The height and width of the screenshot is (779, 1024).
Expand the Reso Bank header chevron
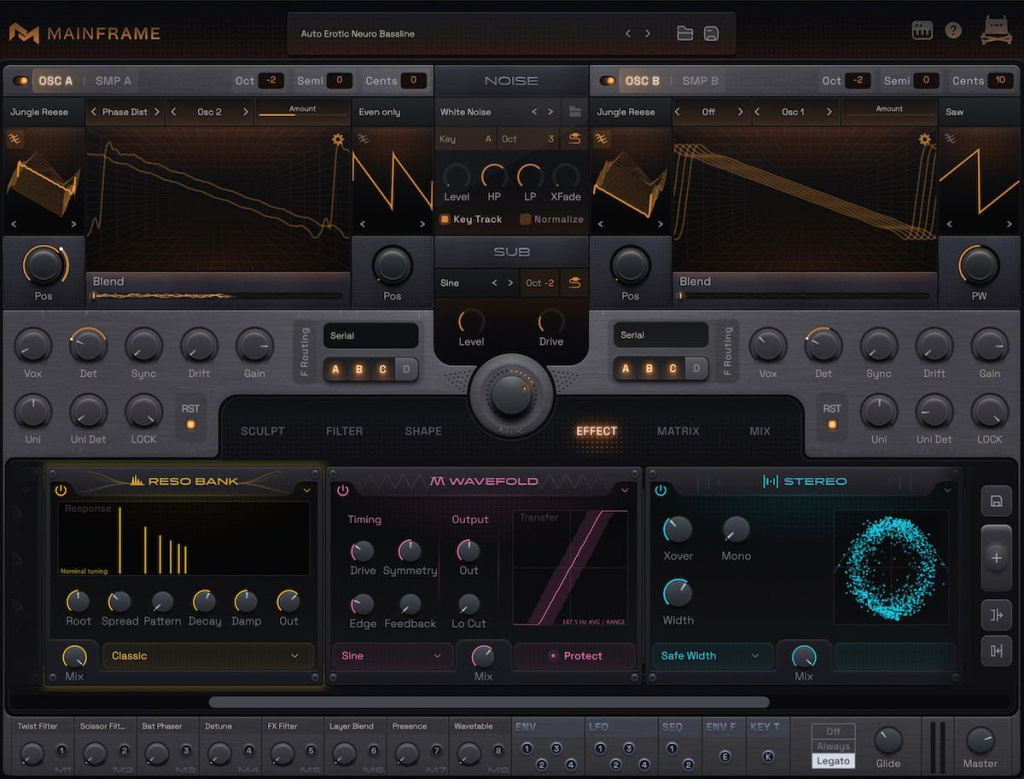coord(307,490)
